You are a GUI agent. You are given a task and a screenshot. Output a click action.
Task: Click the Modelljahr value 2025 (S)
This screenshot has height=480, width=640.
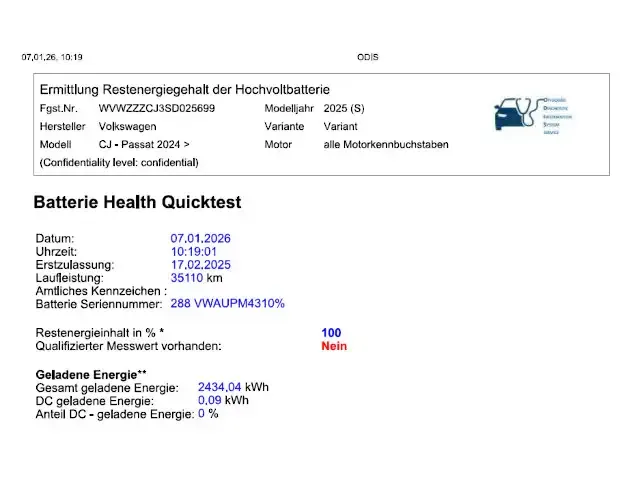point(344,108)
